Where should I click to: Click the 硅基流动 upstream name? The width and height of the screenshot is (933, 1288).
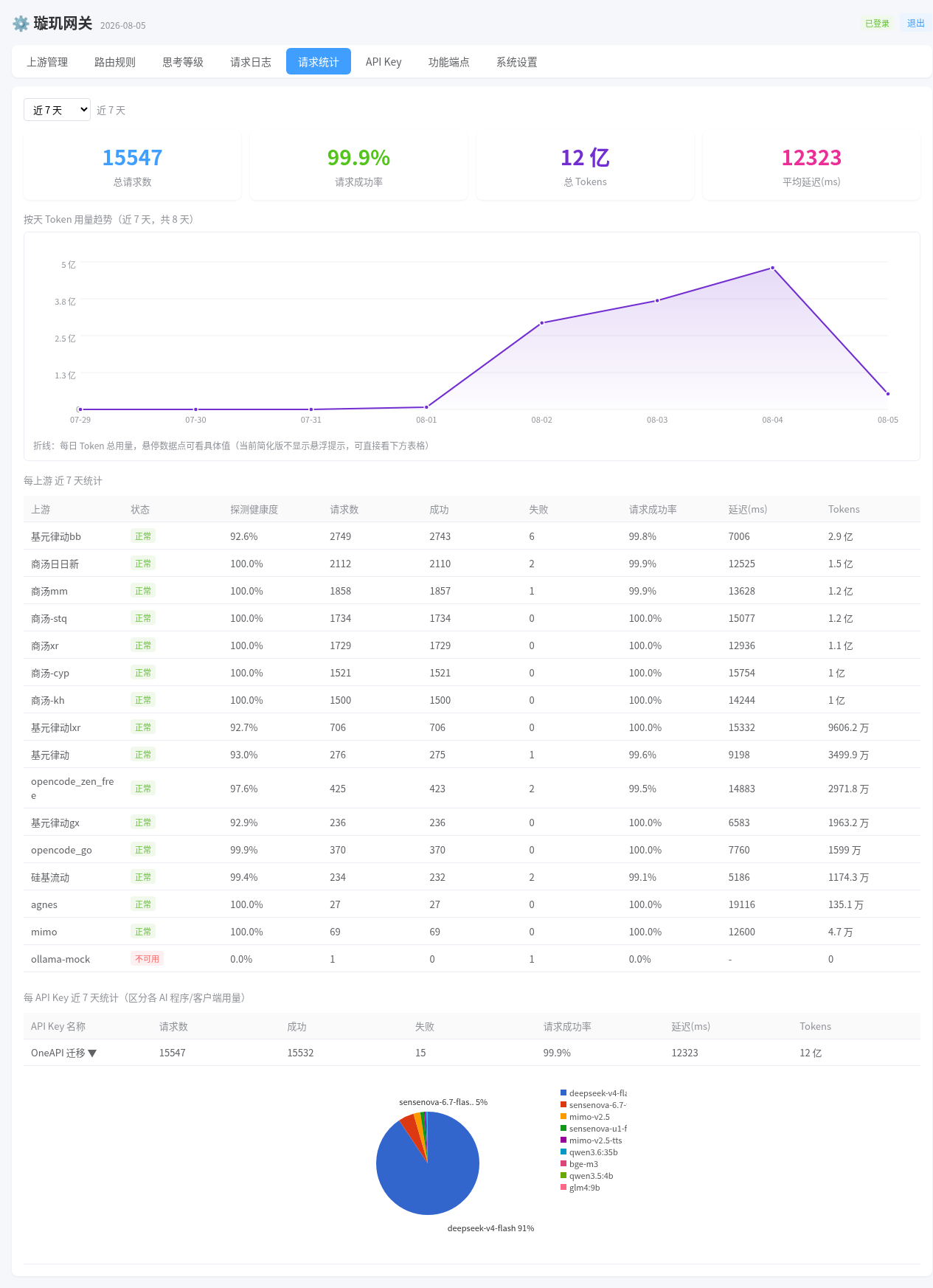click(x=50, y=878)
